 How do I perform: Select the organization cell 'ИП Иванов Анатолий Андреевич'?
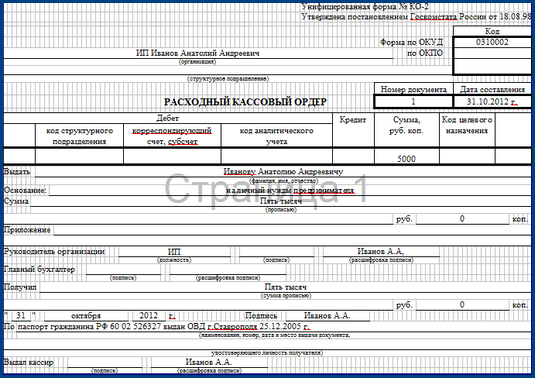pyautogui.click(x=198, y=53)
